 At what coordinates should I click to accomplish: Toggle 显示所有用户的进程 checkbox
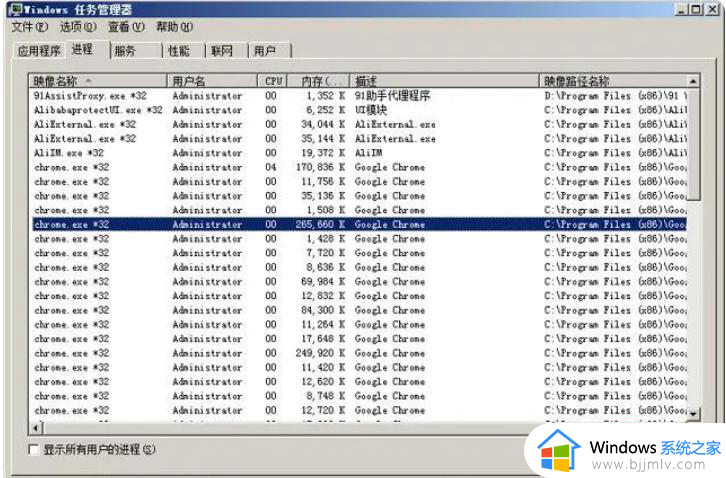[33, 449]
